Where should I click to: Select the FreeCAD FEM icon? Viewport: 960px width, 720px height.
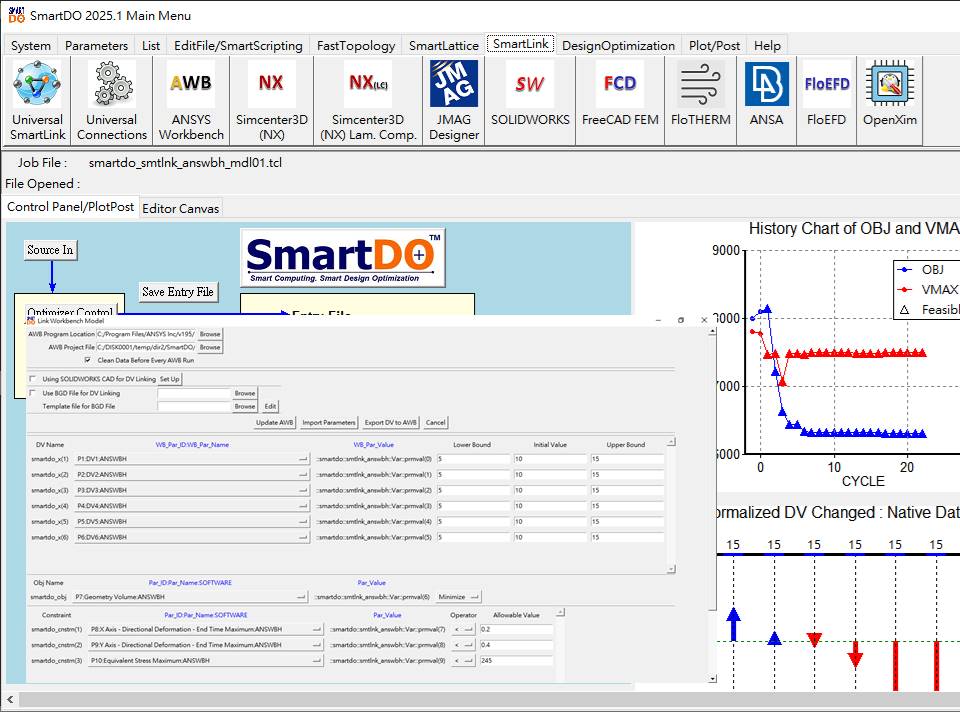coord(620,100)
